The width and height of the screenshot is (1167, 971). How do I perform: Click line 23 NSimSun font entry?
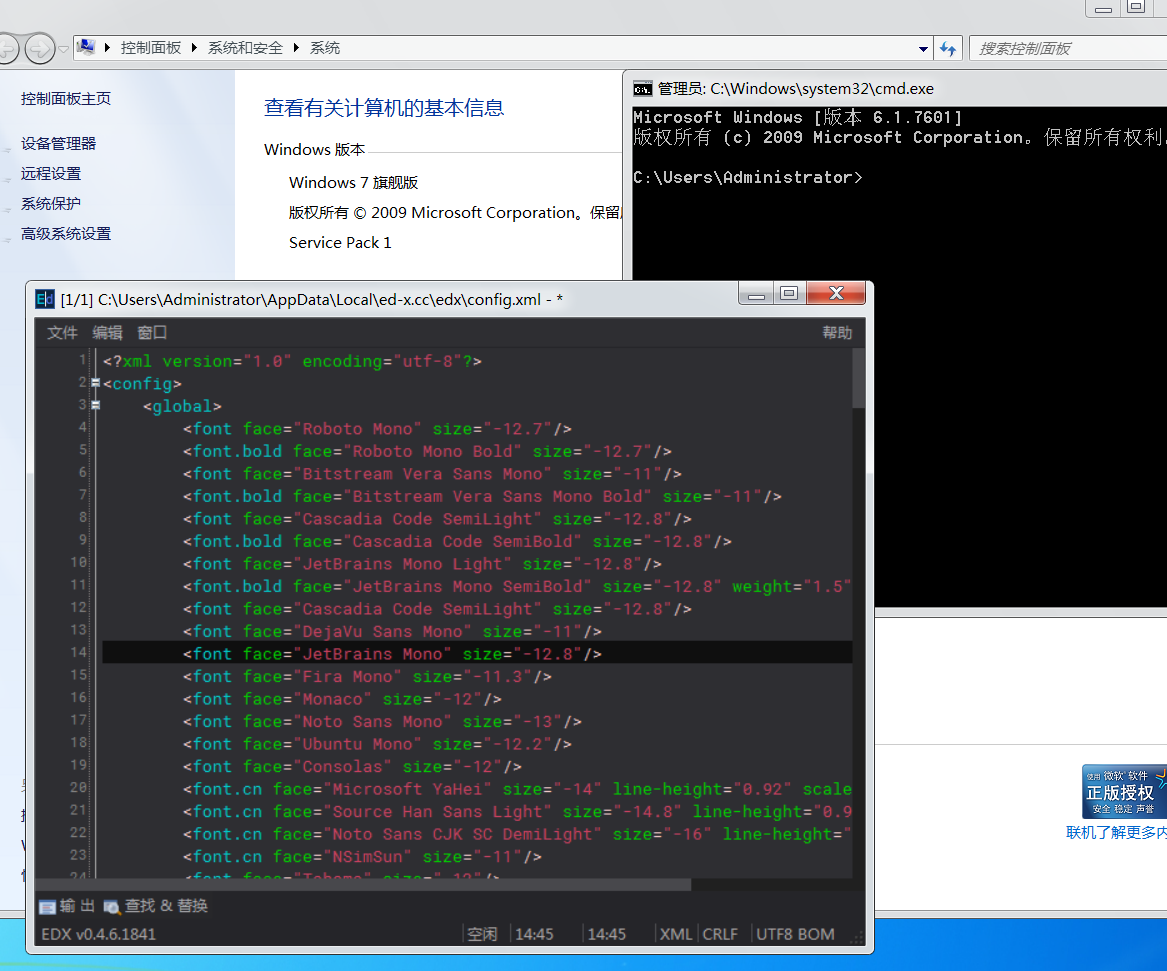362,856
